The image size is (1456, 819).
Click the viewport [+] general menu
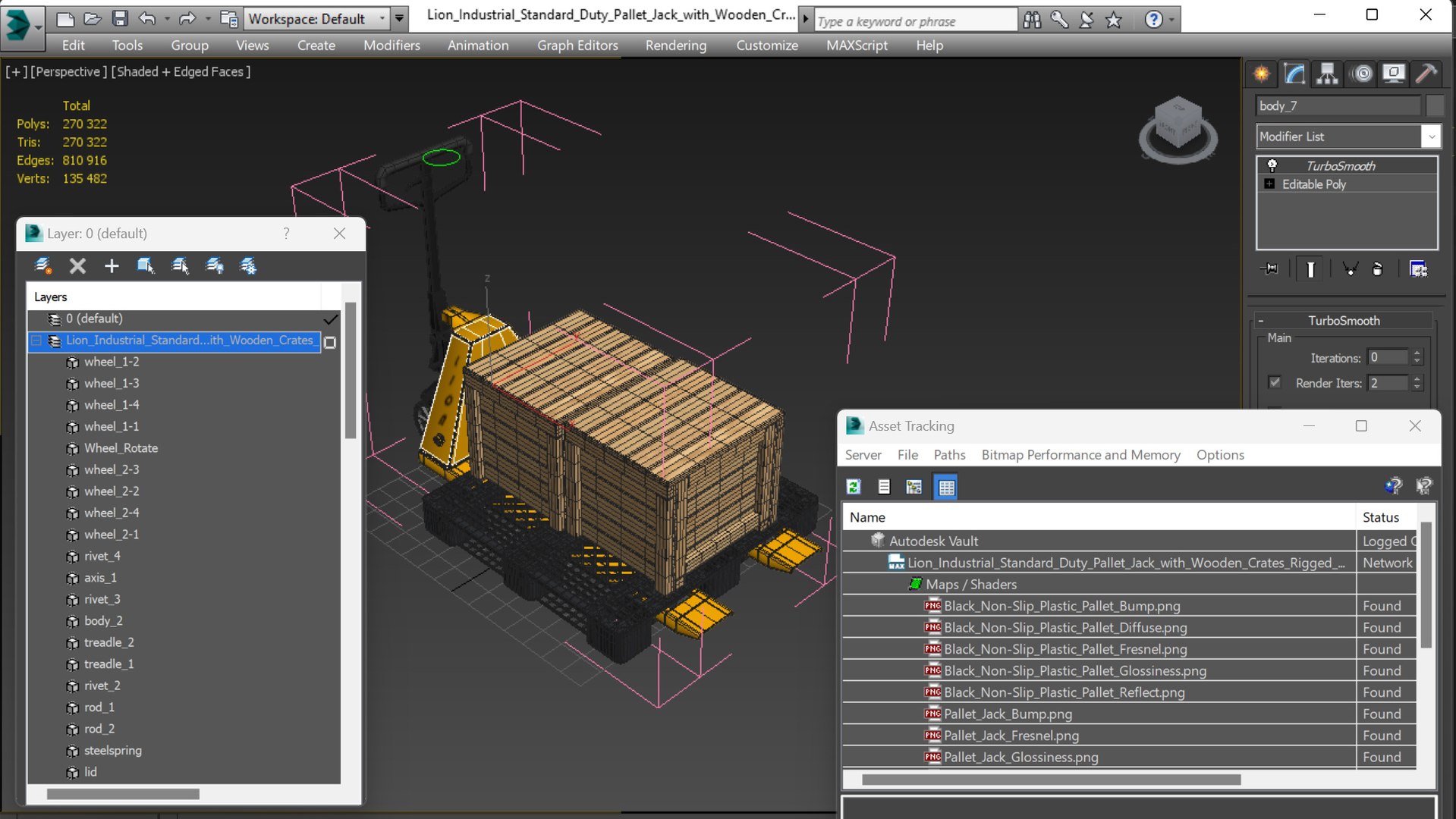tap(16, 72)
